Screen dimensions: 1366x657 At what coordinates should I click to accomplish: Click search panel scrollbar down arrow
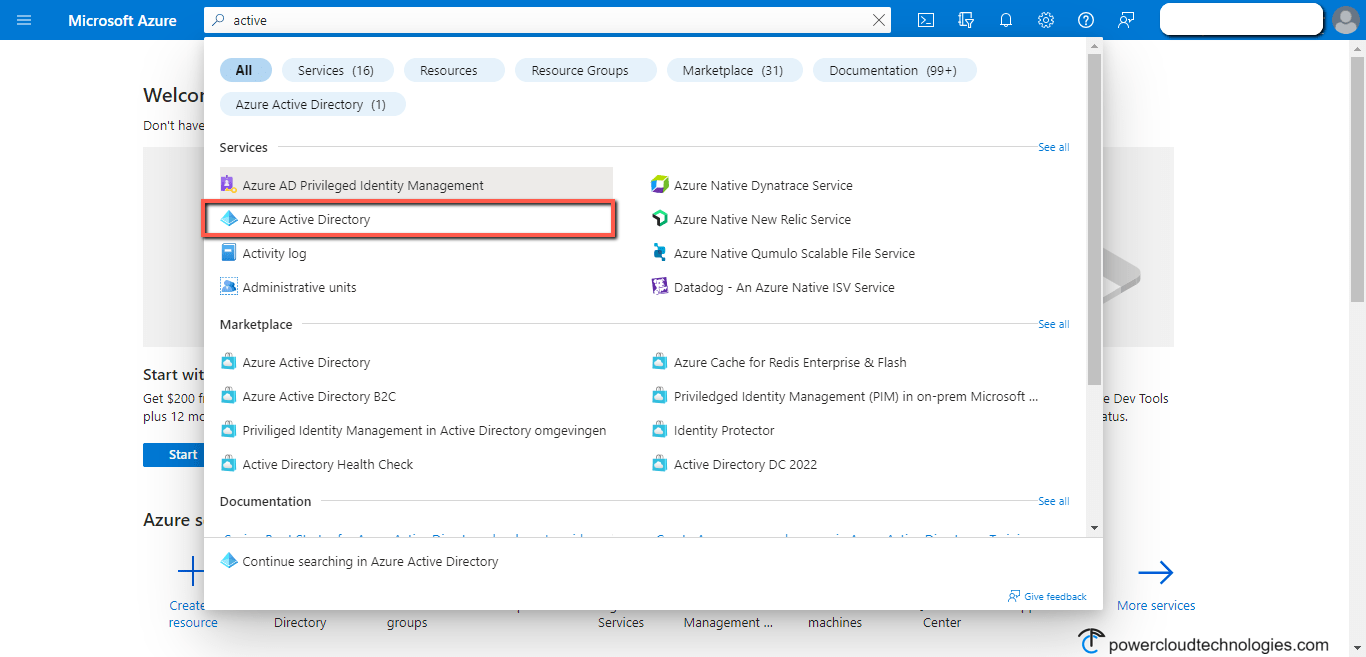(x=1094, y=527)
